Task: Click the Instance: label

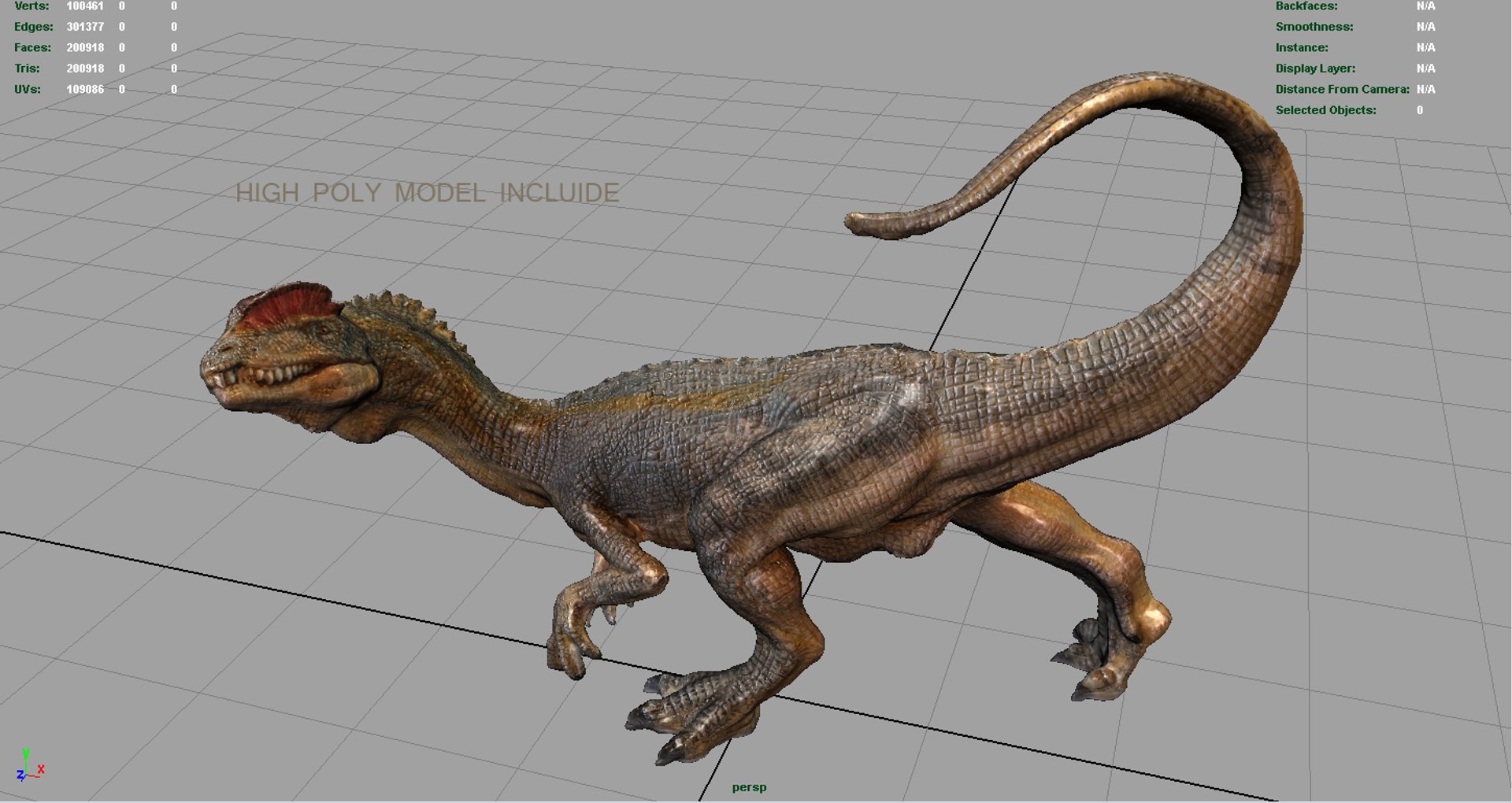Action: pyautogui.click(x=1302, y=47)
